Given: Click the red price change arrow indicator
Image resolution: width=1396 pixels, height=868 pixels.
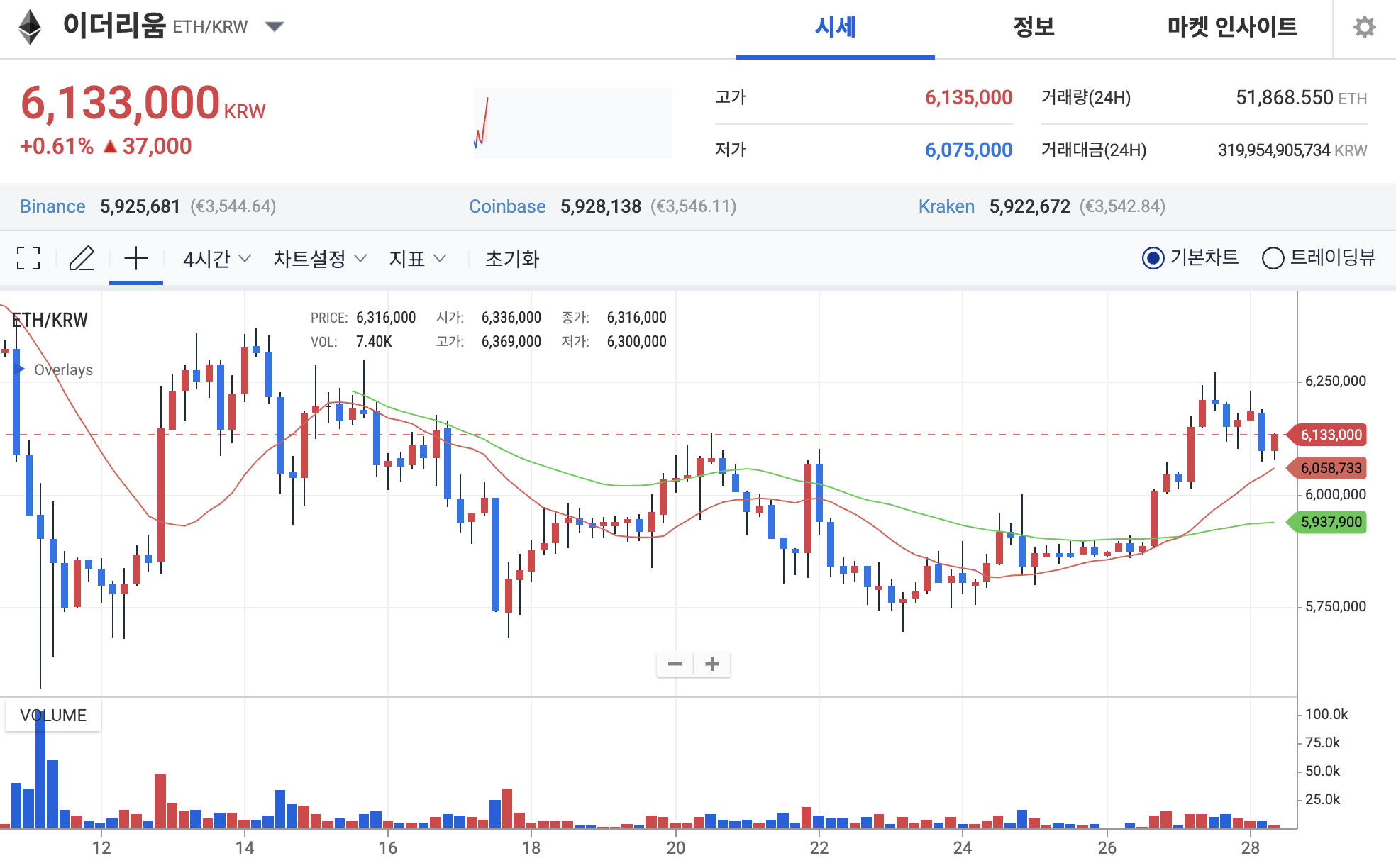Looking at the screenshot, I should coord(111,146).
